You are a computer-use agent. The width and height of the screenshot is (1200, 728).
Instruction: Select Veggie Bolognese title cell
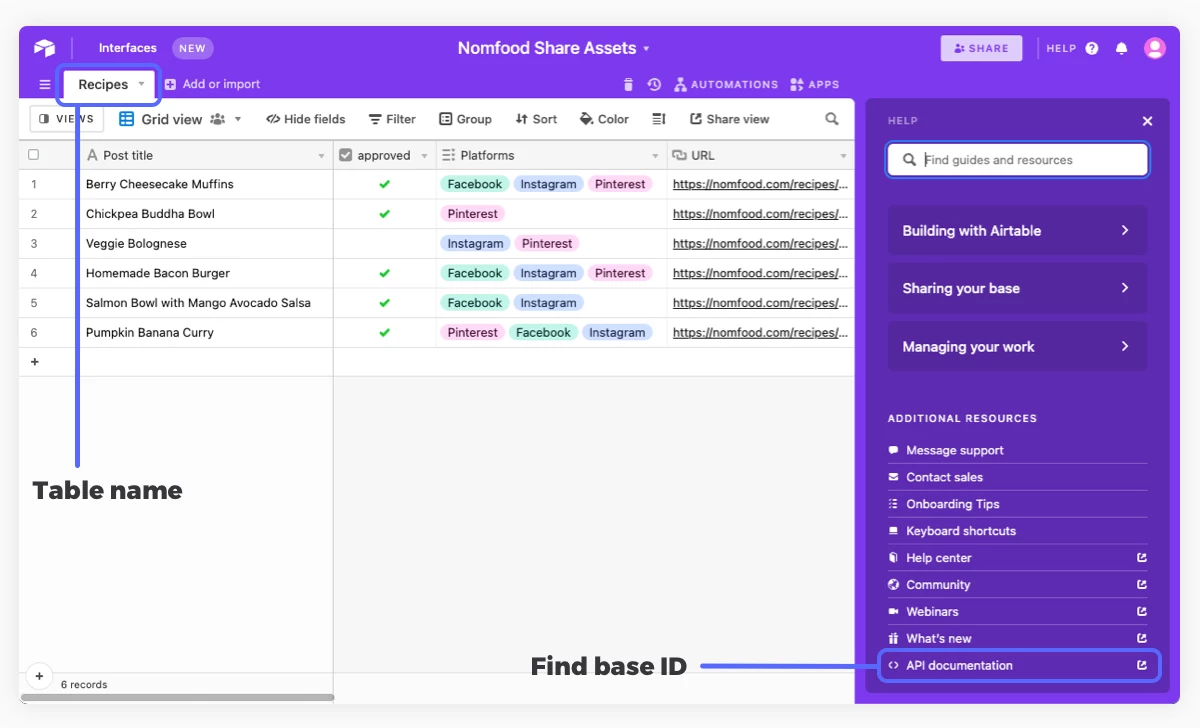click(x=206, y=243)
